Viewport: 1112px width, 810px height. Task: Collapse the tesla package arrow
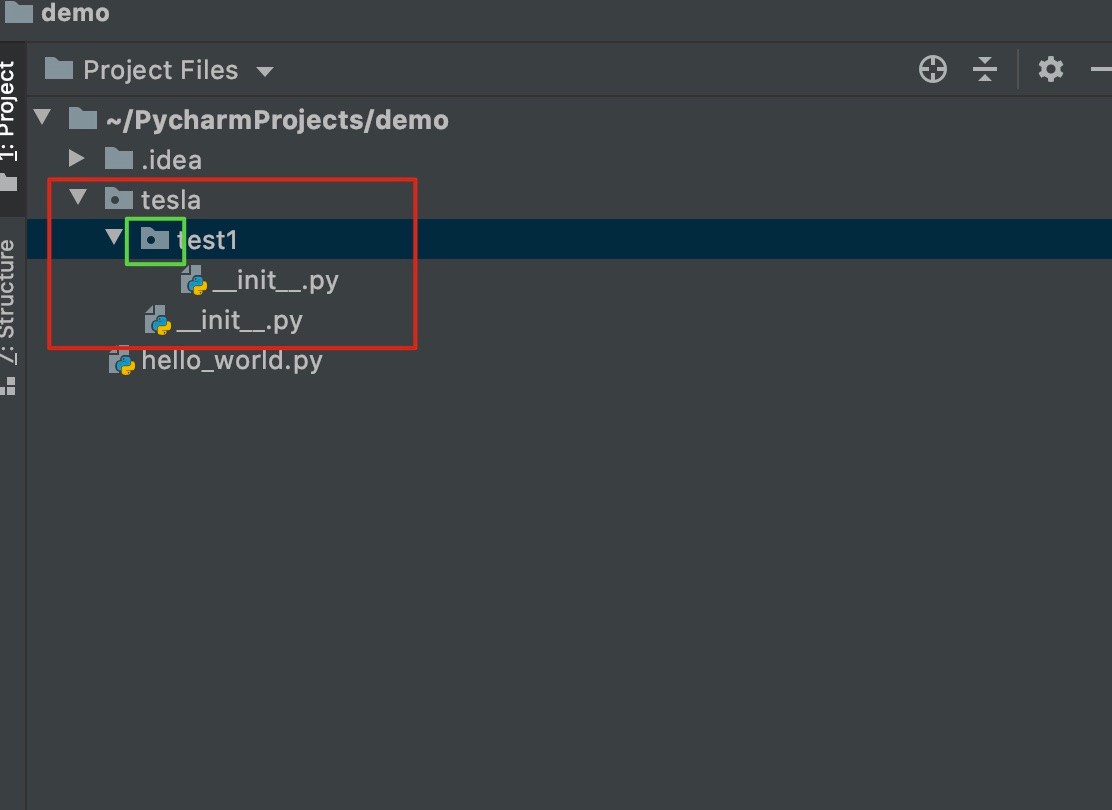pos(78,197)
